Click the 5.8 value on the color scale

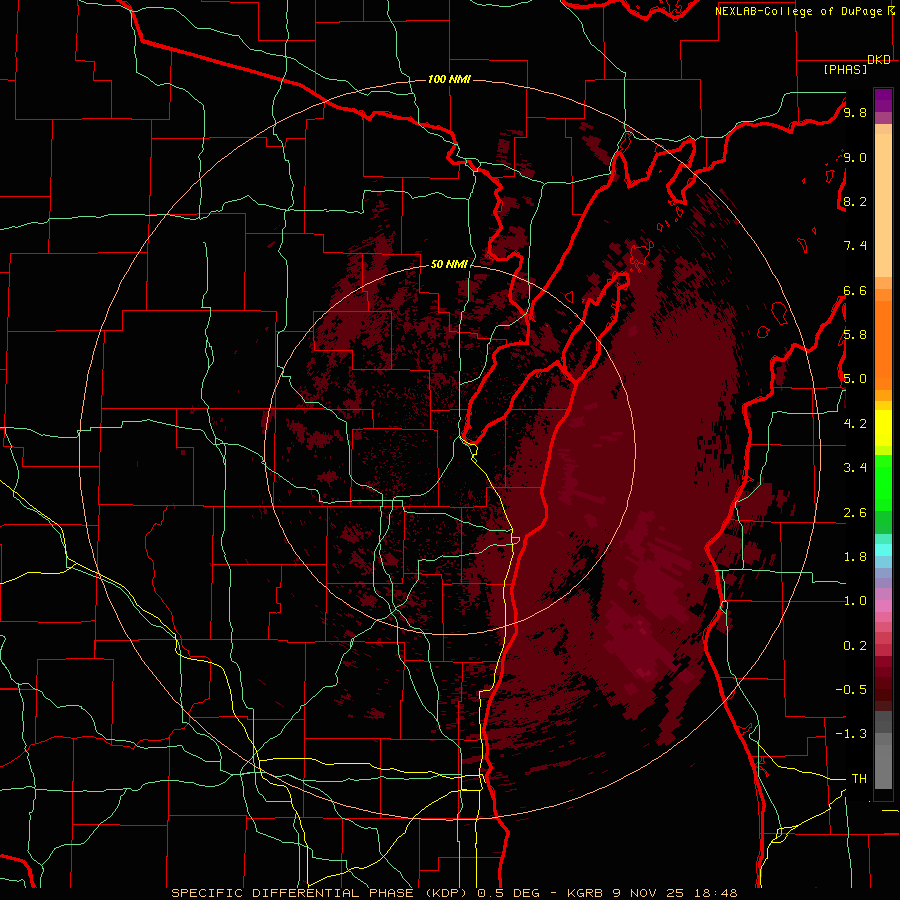(855, 335)
